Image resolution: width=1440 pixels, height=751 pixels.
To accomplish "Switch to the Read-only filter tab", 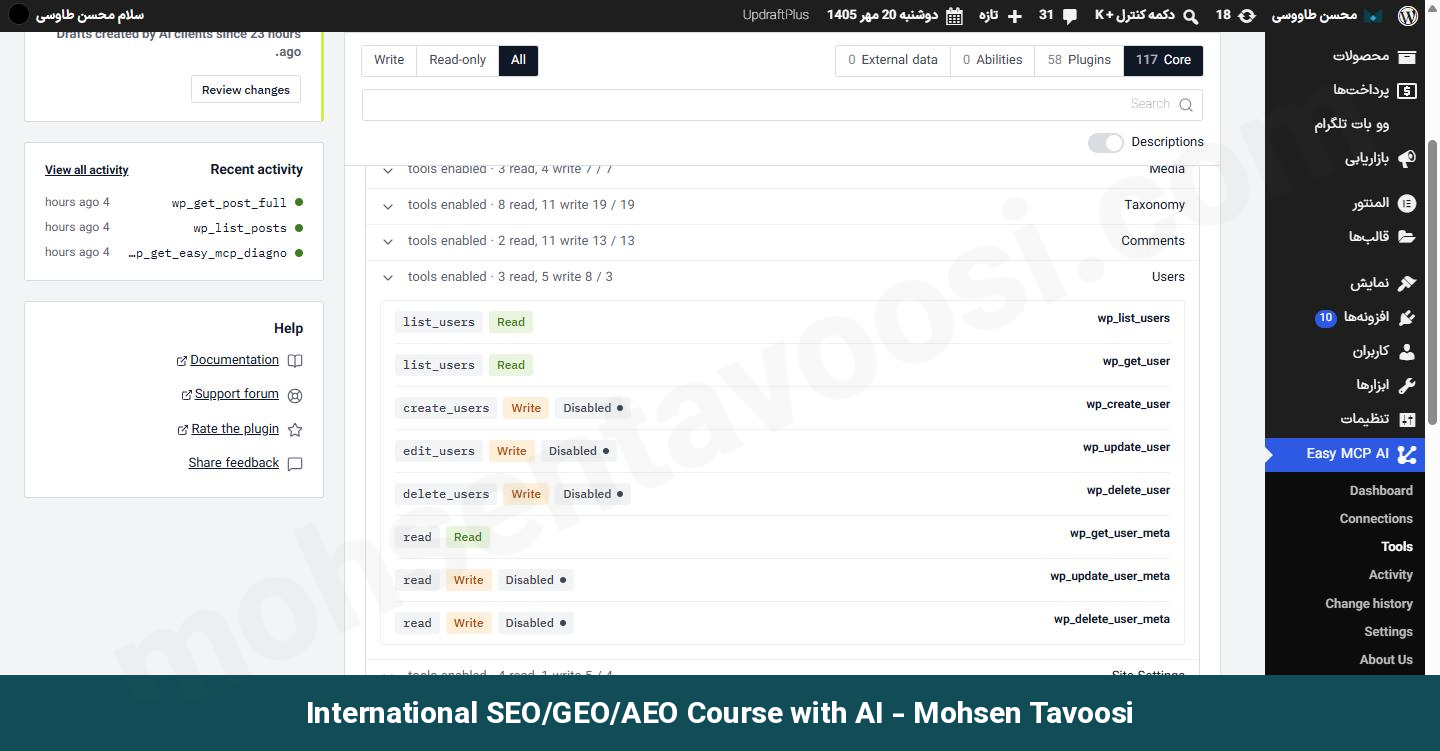I will click(457, 60).
